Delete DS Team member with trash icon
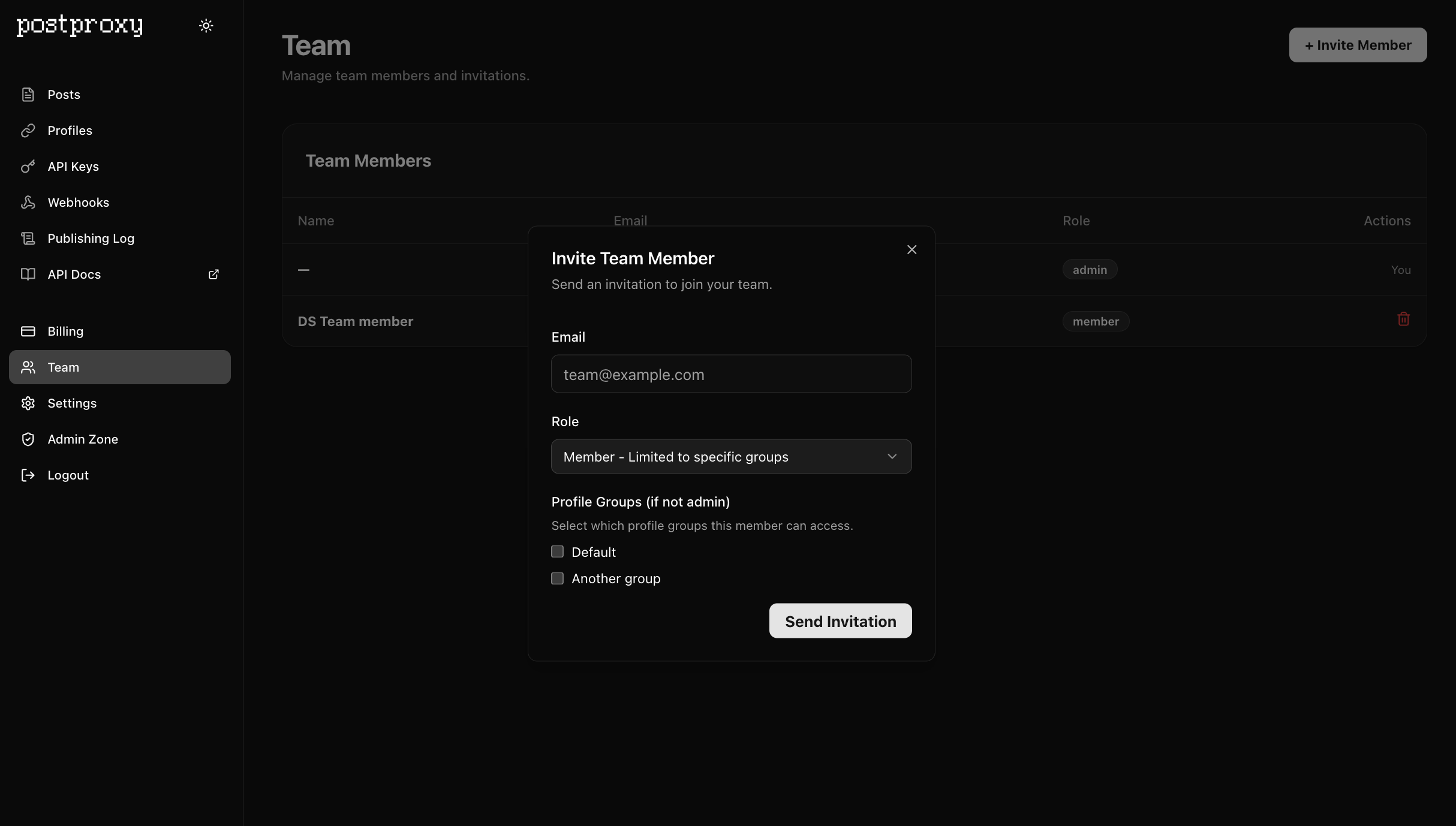Viewport: 1456px width, 826px height. (1403, 319)
